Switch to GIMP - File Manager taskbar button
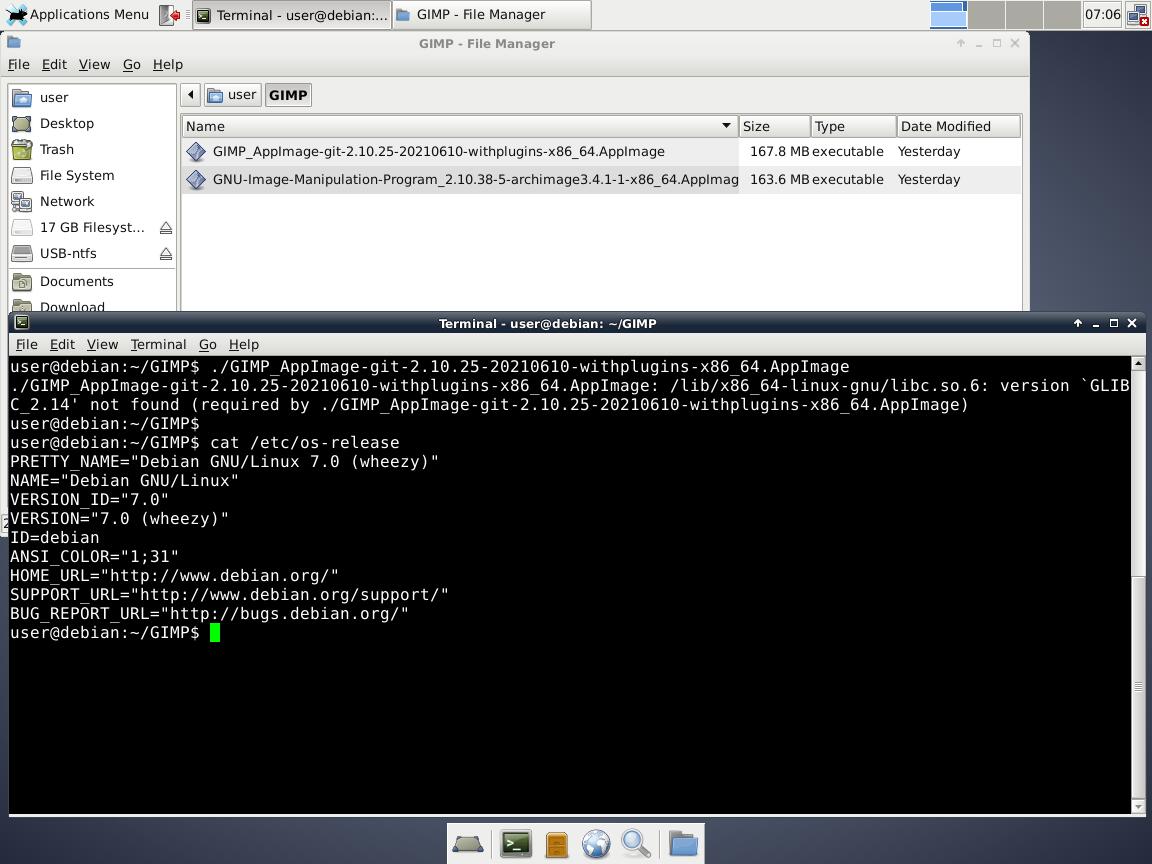 (492, 15)
